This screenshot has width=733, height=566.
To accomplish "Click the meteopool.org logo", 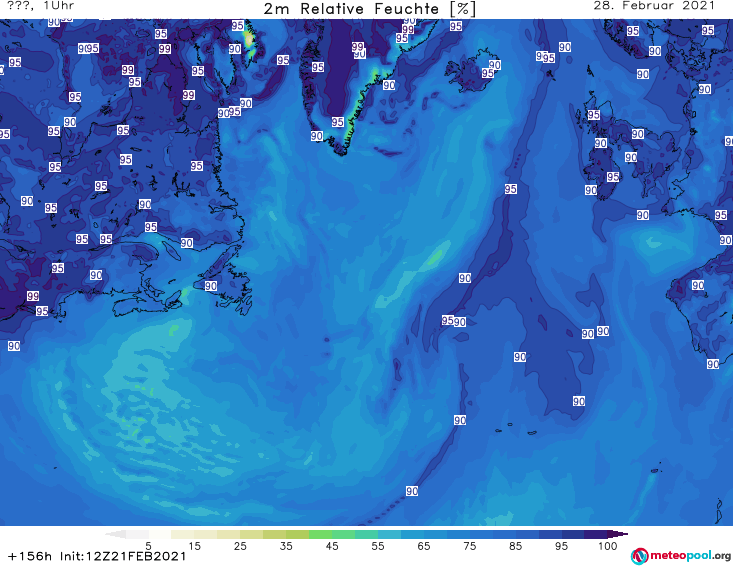I will click(x=681, y=556).
